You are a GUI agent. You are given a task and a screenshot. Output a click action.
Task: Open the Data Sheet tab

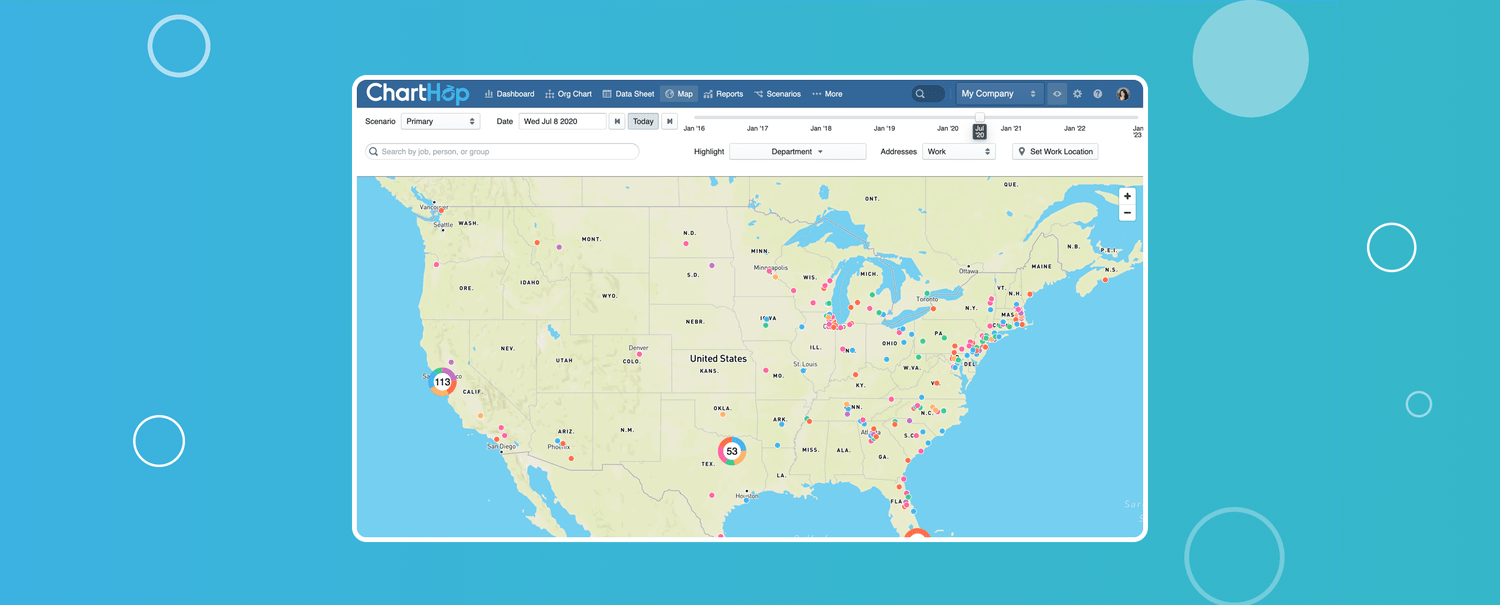pos(628,94)
